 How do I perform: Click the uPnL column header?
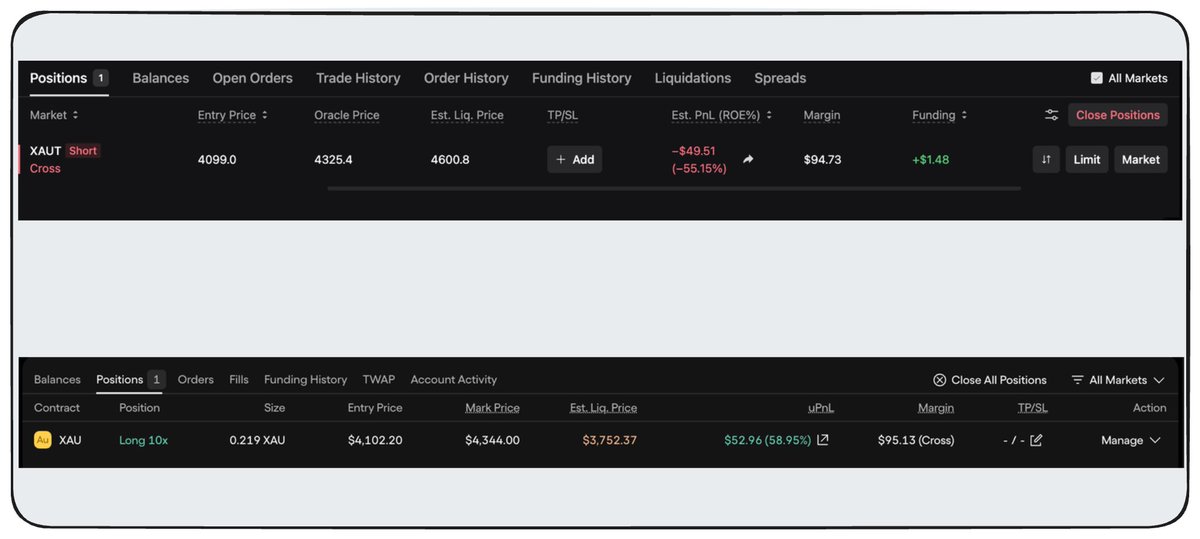click(821, 408)
